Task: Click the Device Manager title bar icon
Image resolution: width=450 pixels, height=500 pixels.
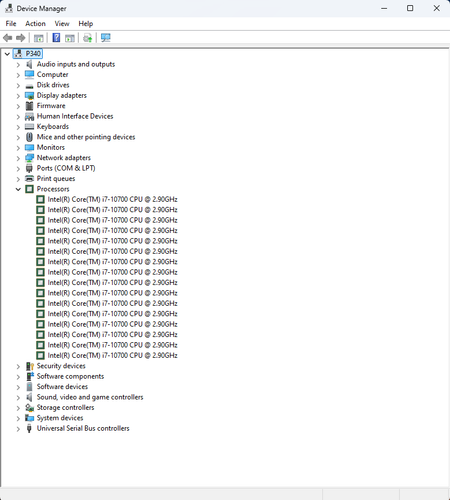Action: tap(9, 8)
